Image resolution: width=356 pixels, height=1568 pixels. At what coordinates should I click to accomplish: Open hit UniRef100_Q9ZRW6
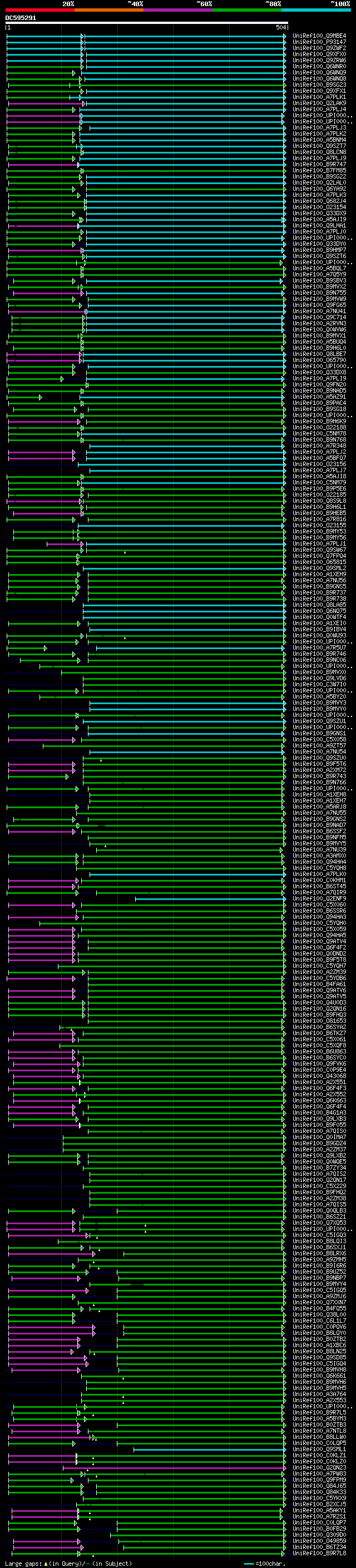tap(319, 60)
